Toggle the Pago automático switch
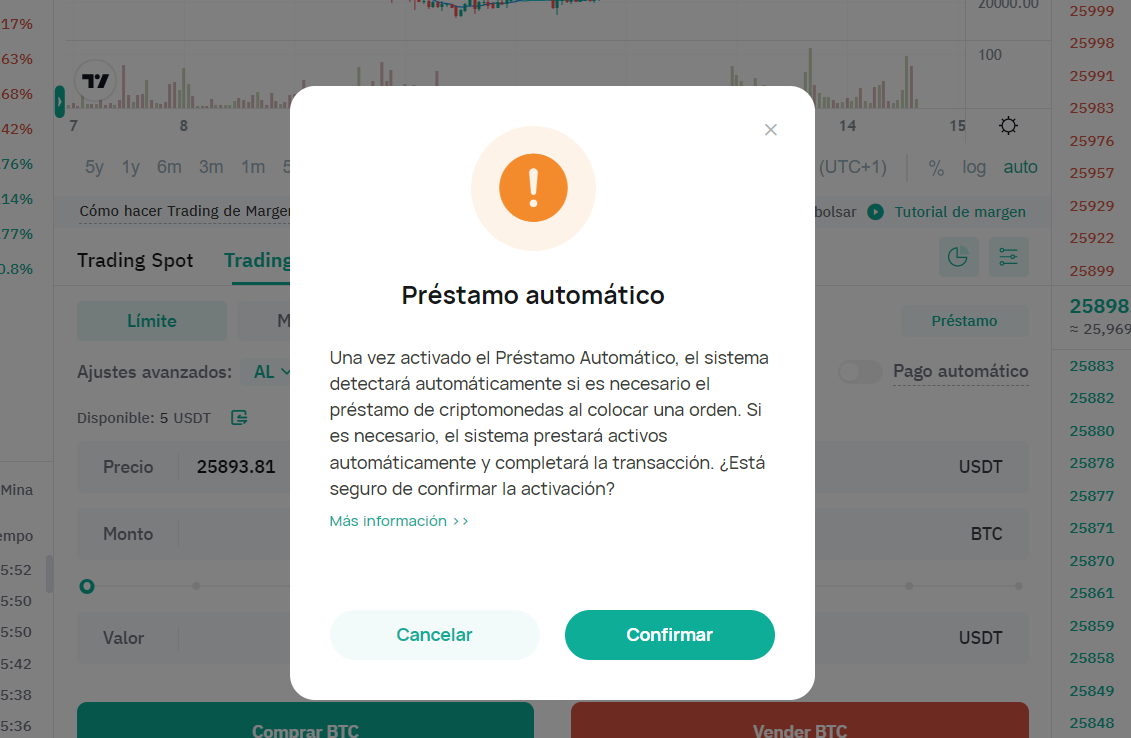The height and width of the screenshot is (738, 1131). [860, 372]
